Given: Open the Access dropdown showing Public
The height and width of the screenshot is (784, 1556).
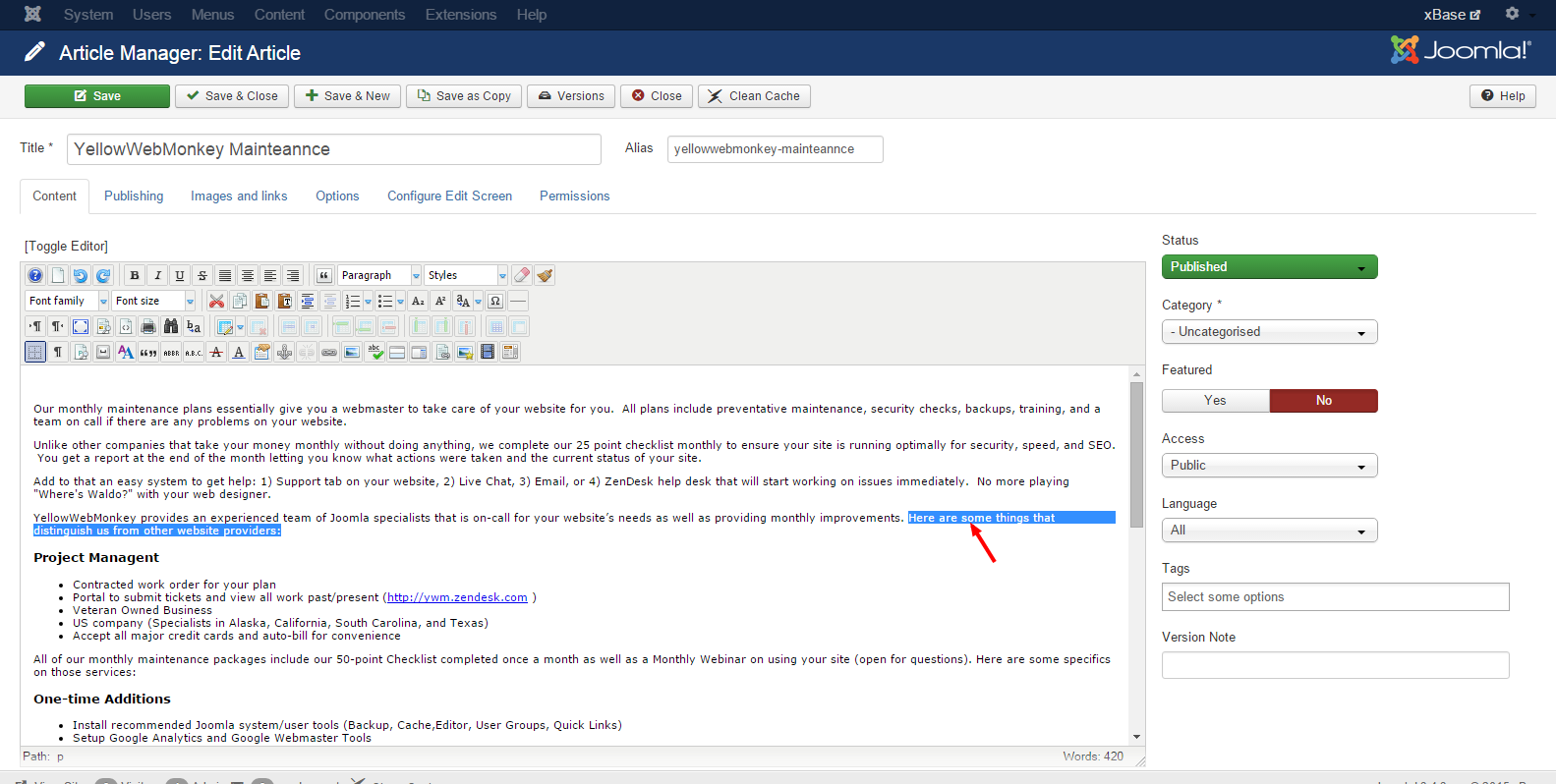Looking at the screenshot, I should pyautogui.click(x=1270, y=466).
